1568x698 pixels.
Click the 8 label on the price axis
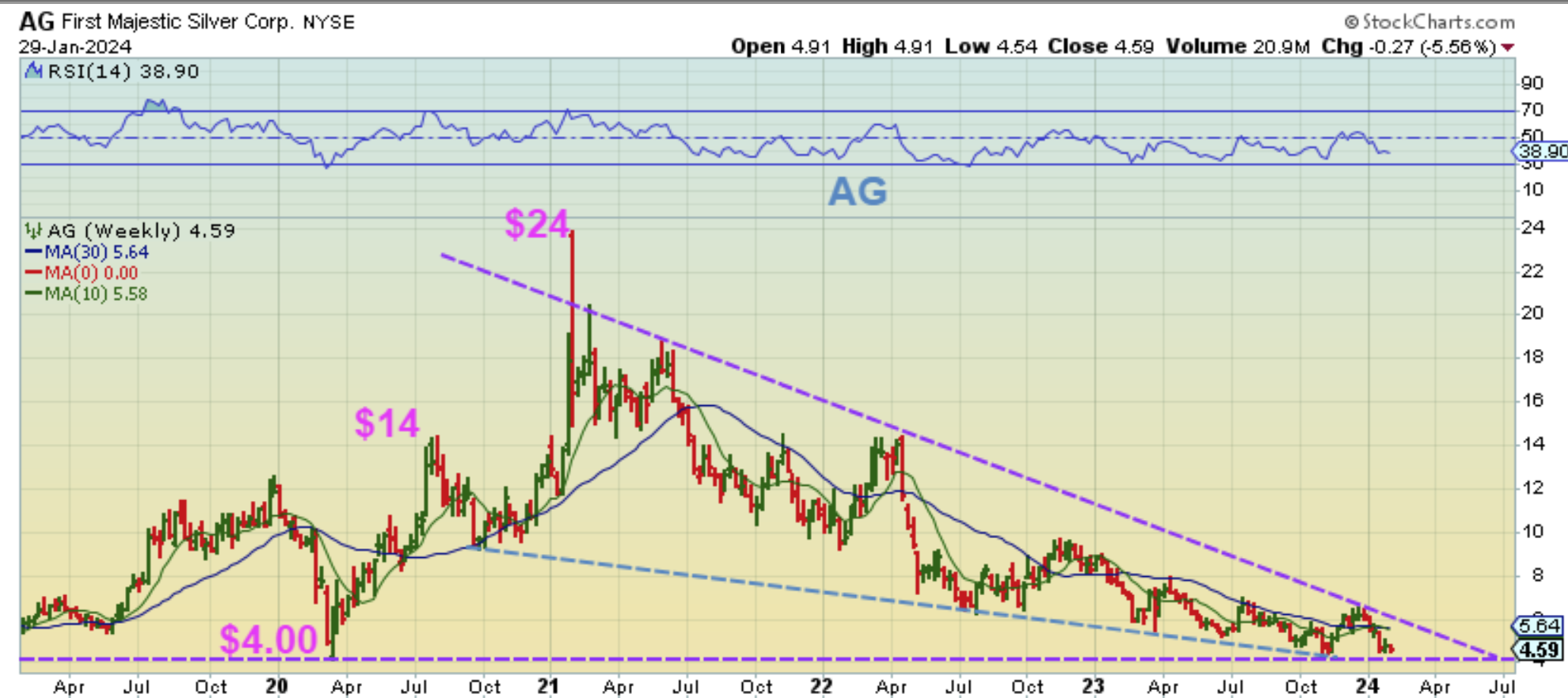1537,575
